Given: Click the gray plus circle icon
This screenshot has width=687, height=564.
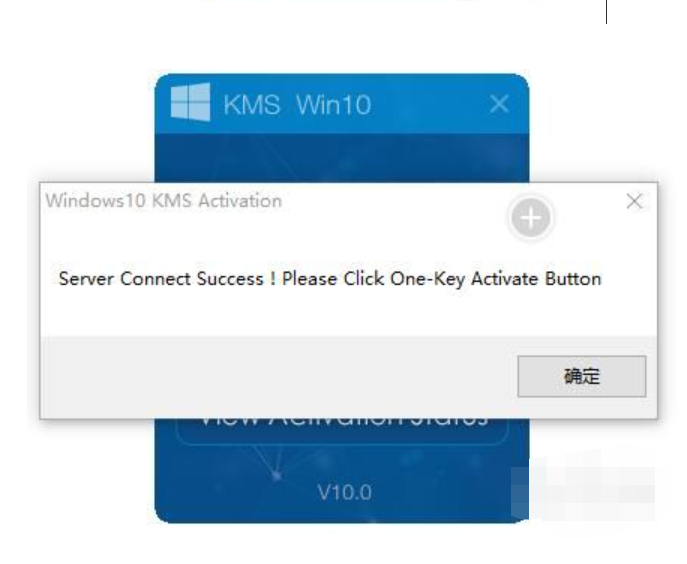Looking at the screenshot, I should (x=531, y=218).
